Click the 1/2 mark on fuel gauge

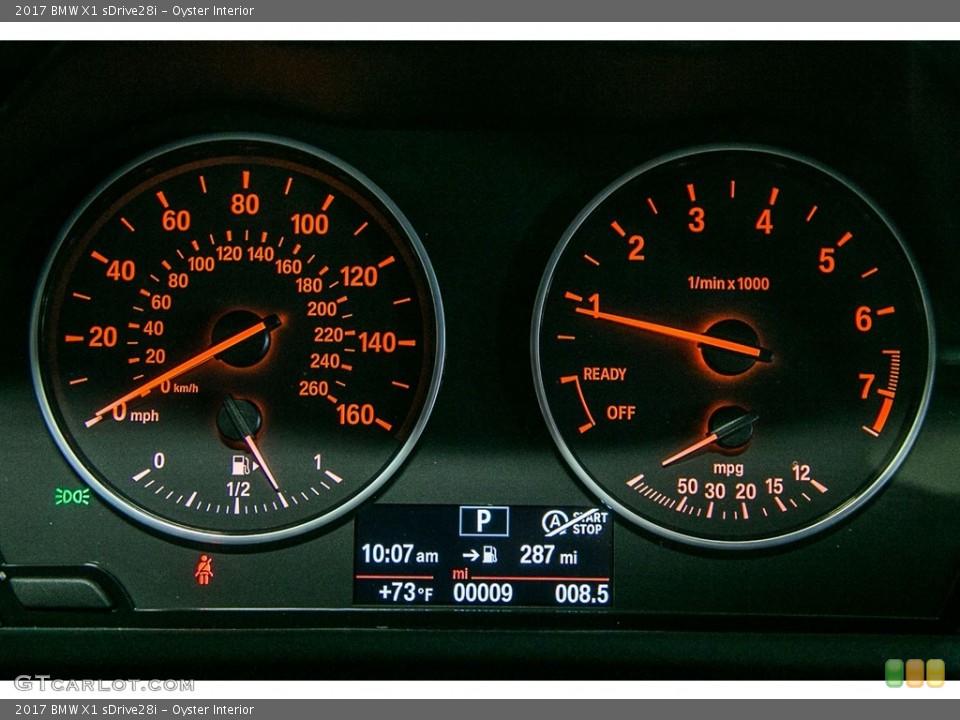coord(238,489)
